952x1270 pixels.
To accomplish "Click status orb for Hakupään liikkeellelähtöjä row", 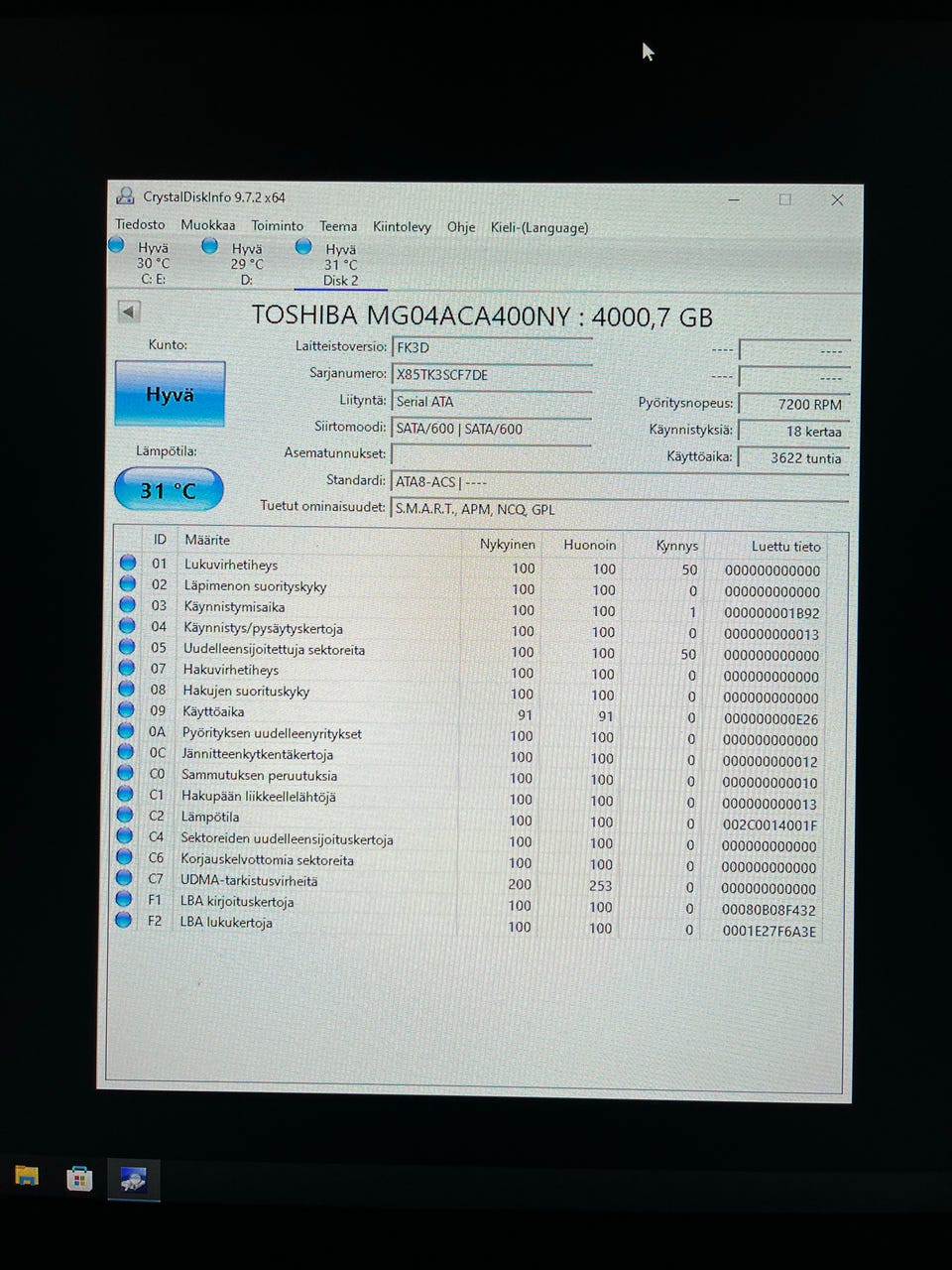I will coord(125,794).
